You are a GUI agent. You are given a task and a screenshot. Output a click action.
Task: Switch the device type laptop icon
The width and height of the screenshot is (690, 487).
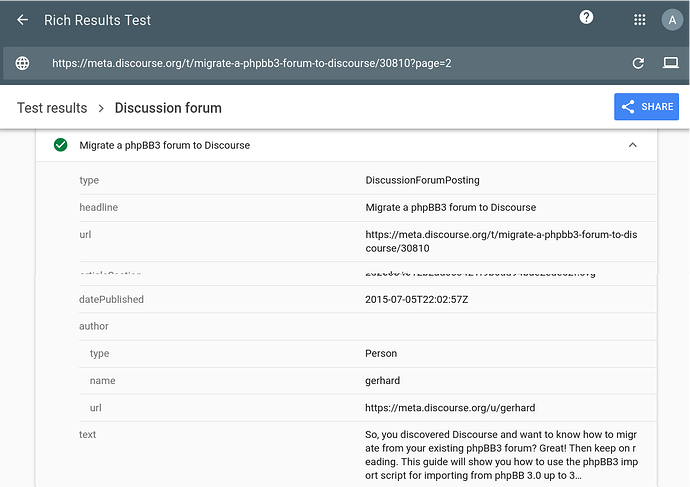point(671,63)
